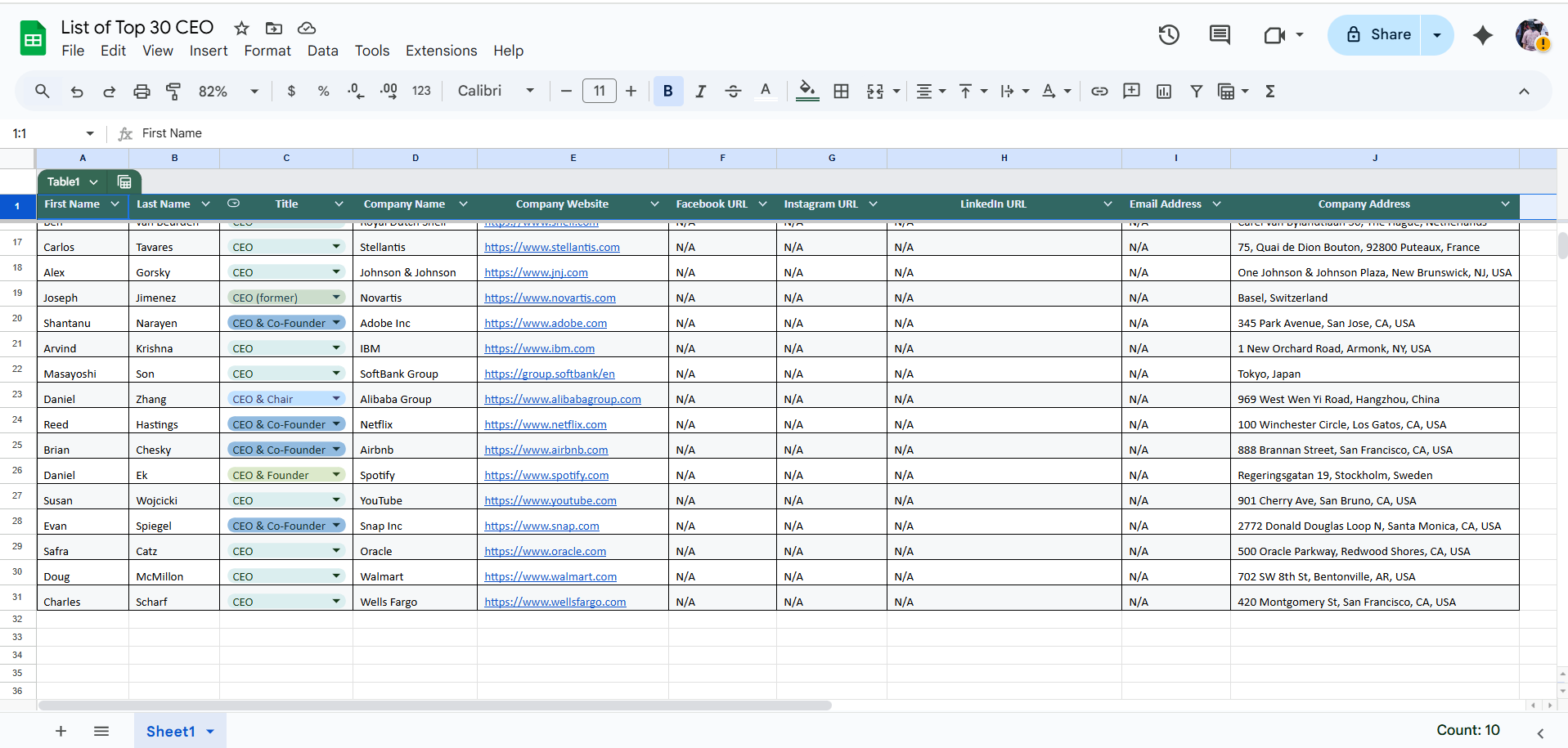Open the comments panel icon
Image resolution: width=1568 pixels, height=748 pixels.
[x=1220, y=35]
